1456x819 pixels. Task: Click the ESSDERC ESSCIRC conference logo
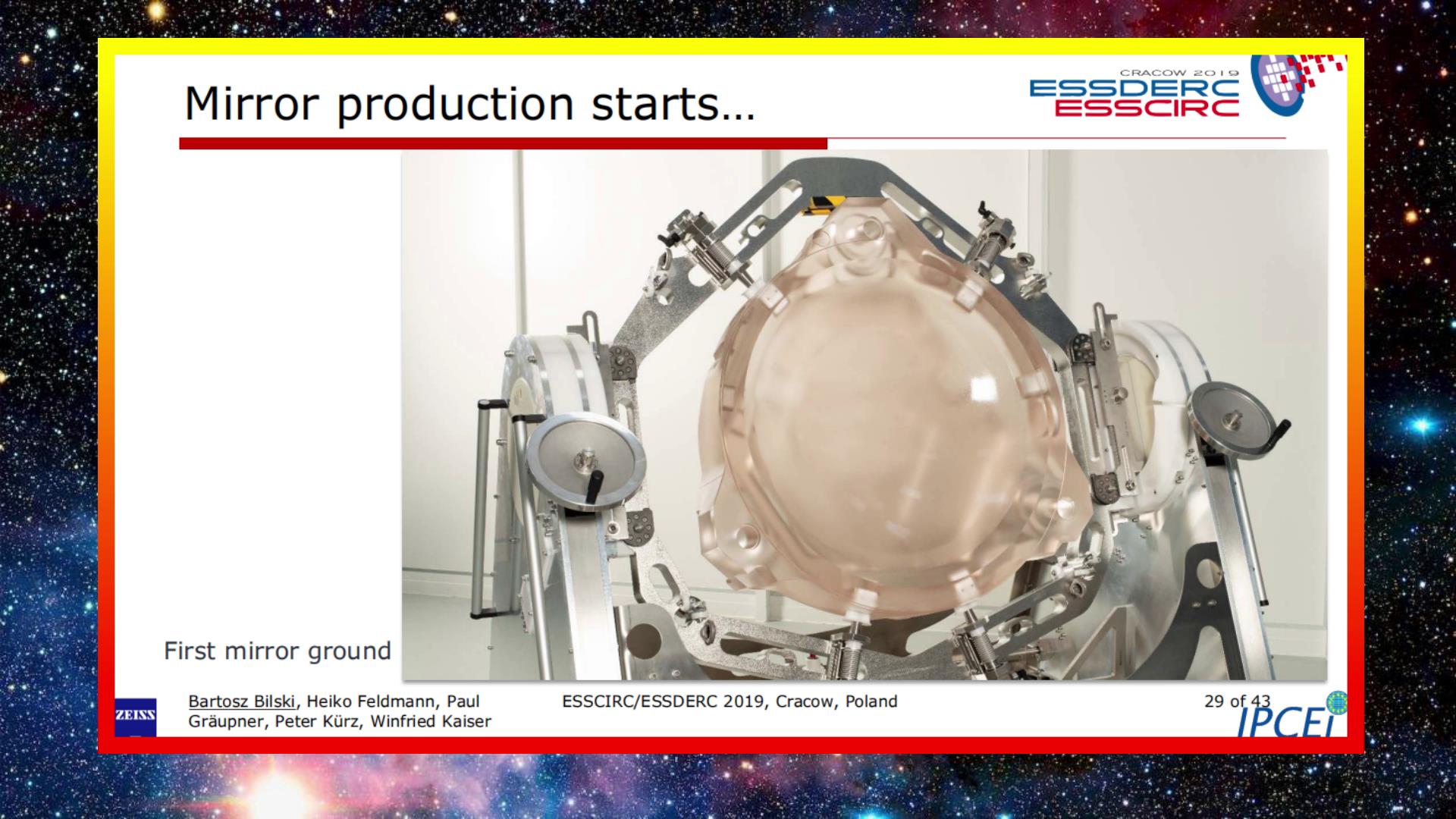point(1134,99)
